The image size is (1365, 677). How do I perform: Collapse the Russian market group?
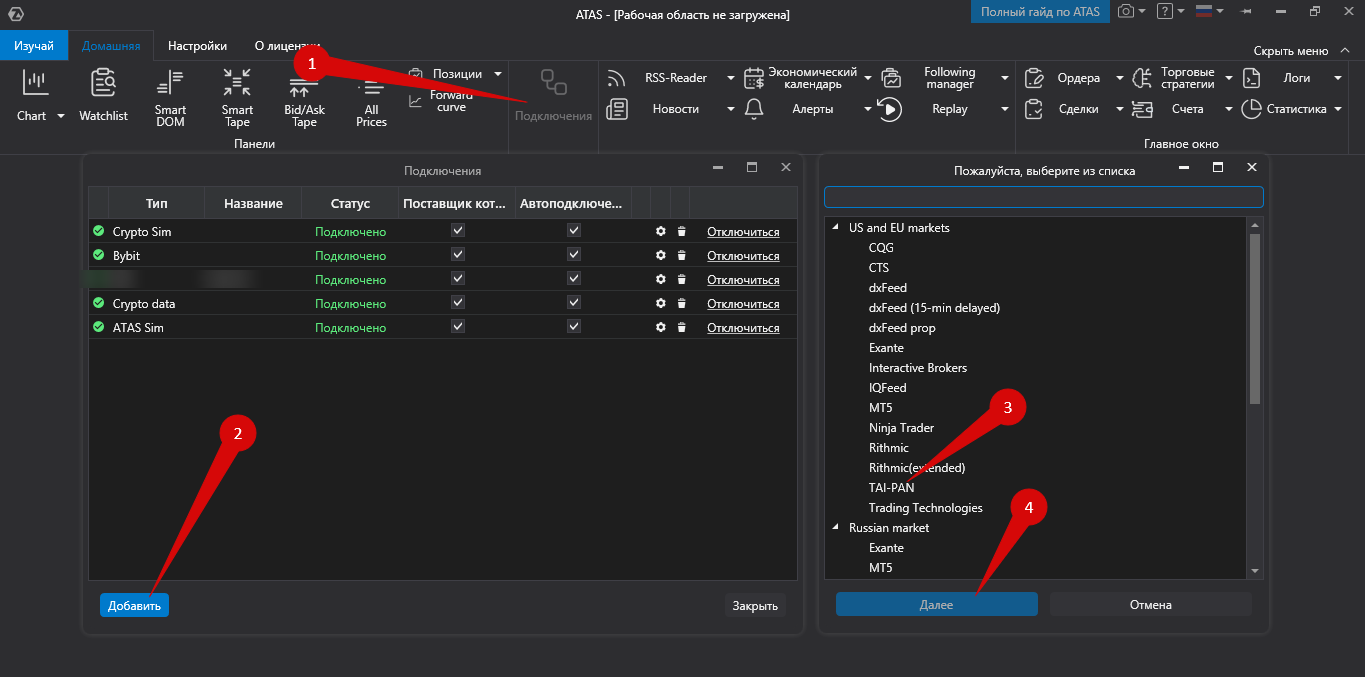coord(836,528)
